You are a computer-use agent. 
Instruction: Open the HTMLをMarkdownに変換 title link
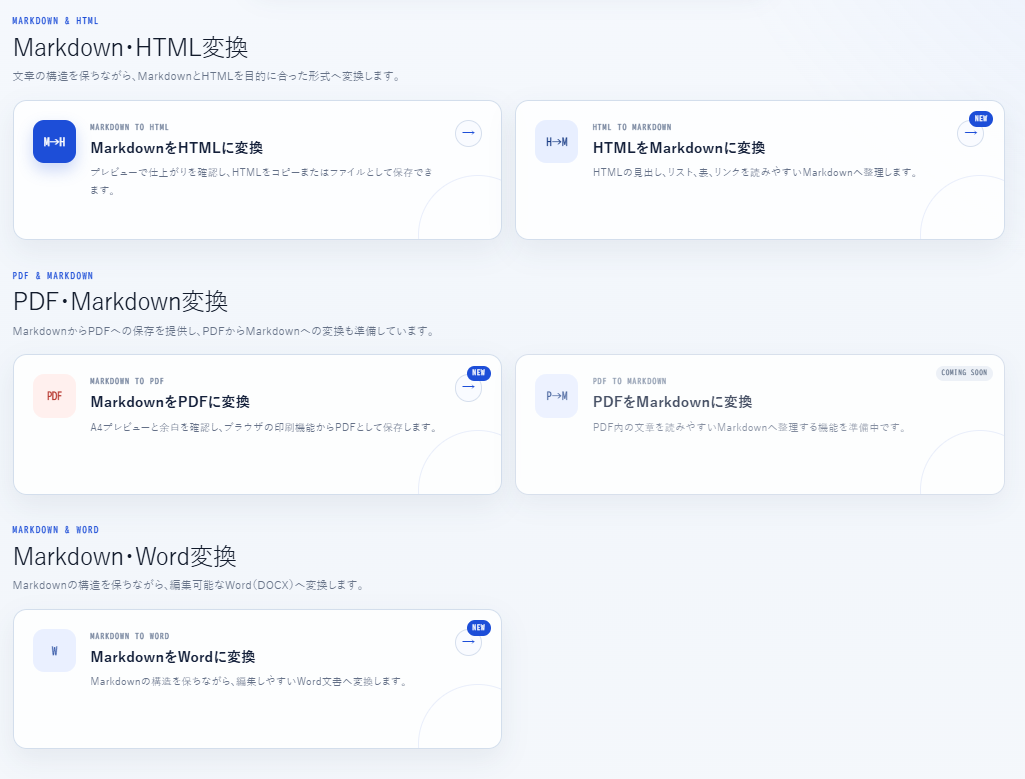coord(679,148)
